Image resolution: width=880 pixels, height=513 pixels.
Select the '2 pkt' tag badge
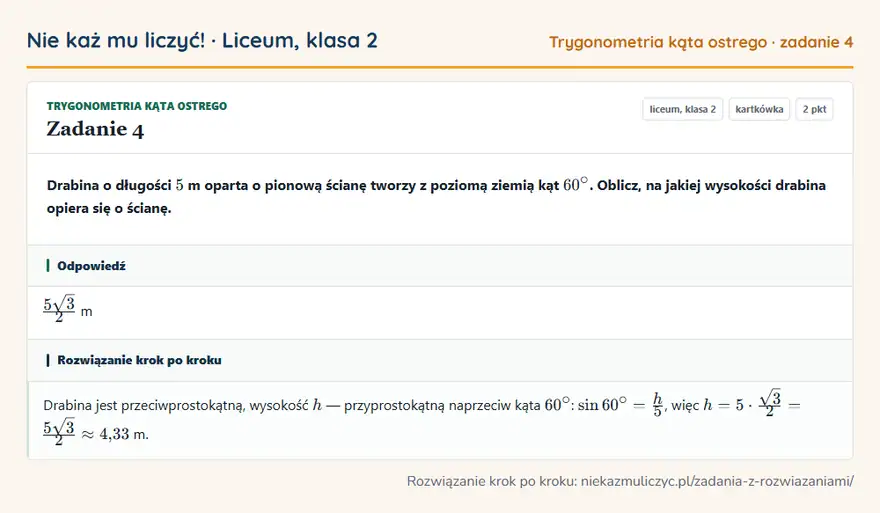pos(814,109)
